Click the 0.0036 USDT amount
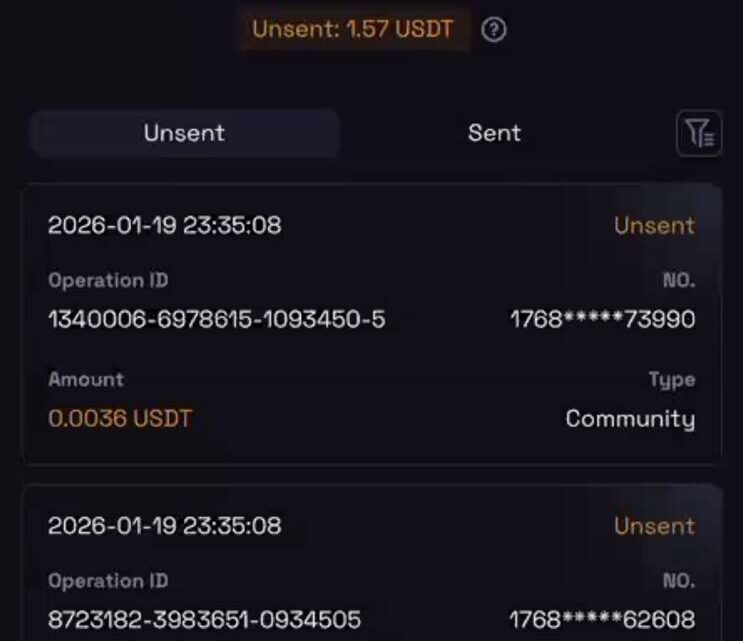 click(120, 418)
